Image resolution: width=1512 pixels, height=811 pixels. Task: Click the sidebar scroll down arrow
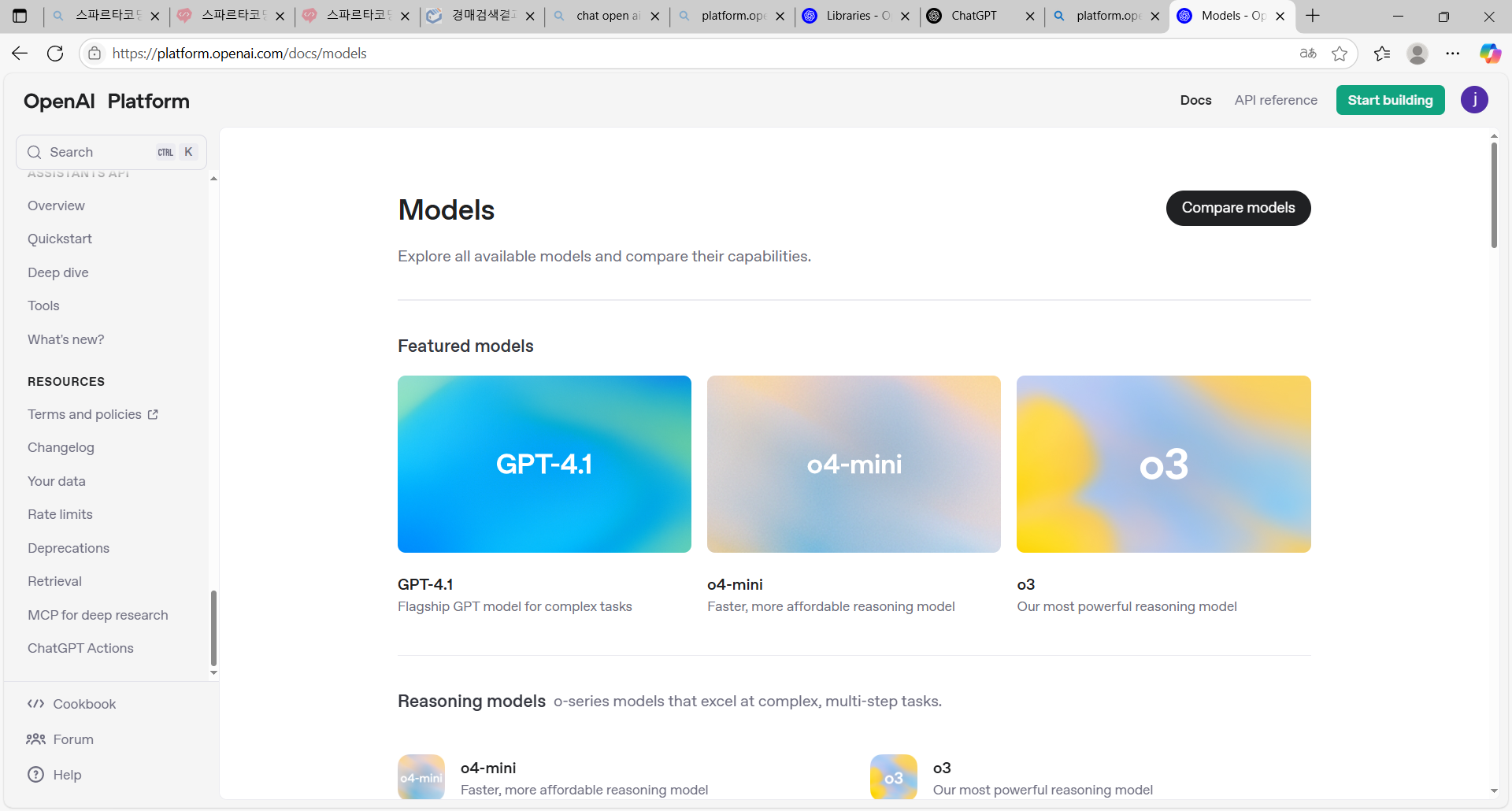[x=213, y=673]
